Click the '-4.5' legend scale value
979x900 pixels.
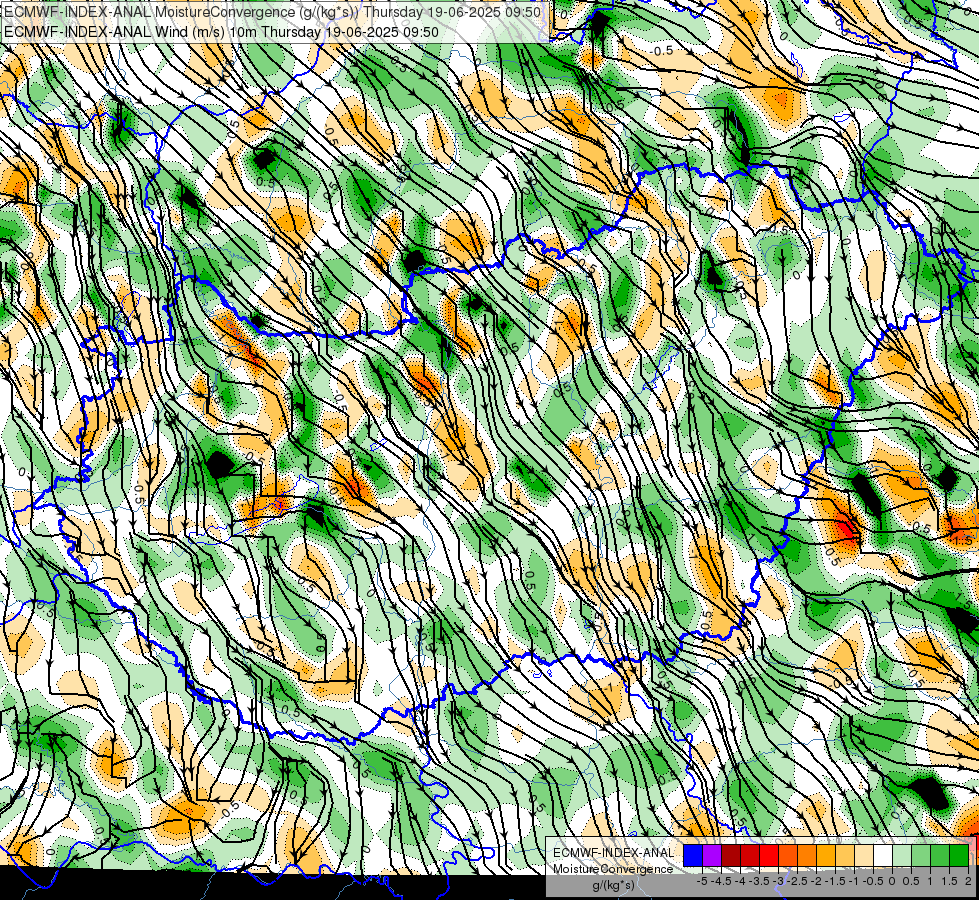721,881
